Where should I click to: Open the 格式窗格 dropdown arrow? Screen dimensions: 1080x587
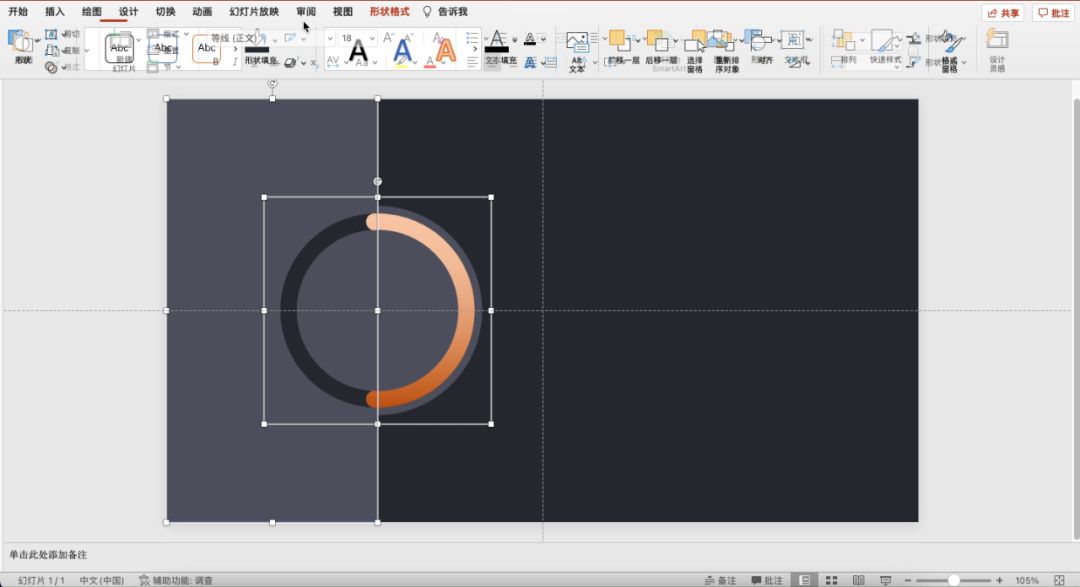(x=964, y=62)
